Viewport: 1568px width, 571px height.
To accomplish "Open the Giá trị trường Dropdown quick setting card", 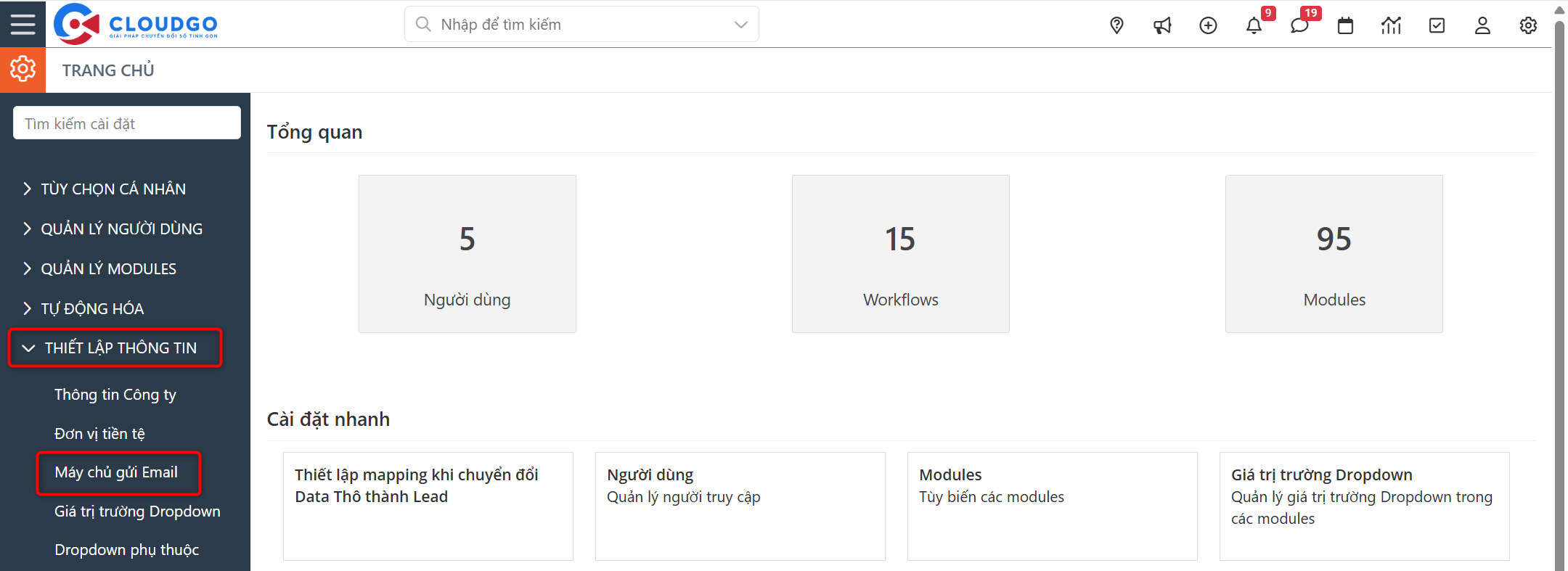I will pos(1364,506).
